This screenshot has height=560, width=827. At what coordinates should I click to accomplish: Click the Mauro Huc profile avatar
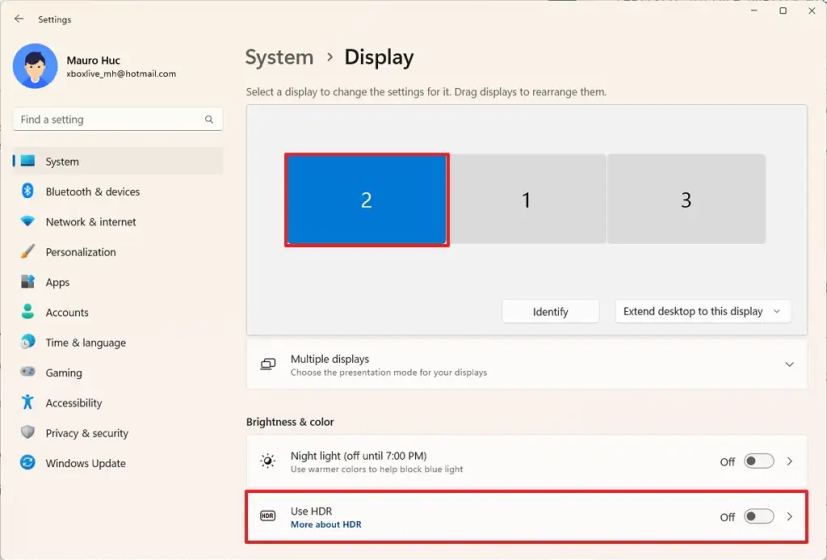(x=35, y=66)
